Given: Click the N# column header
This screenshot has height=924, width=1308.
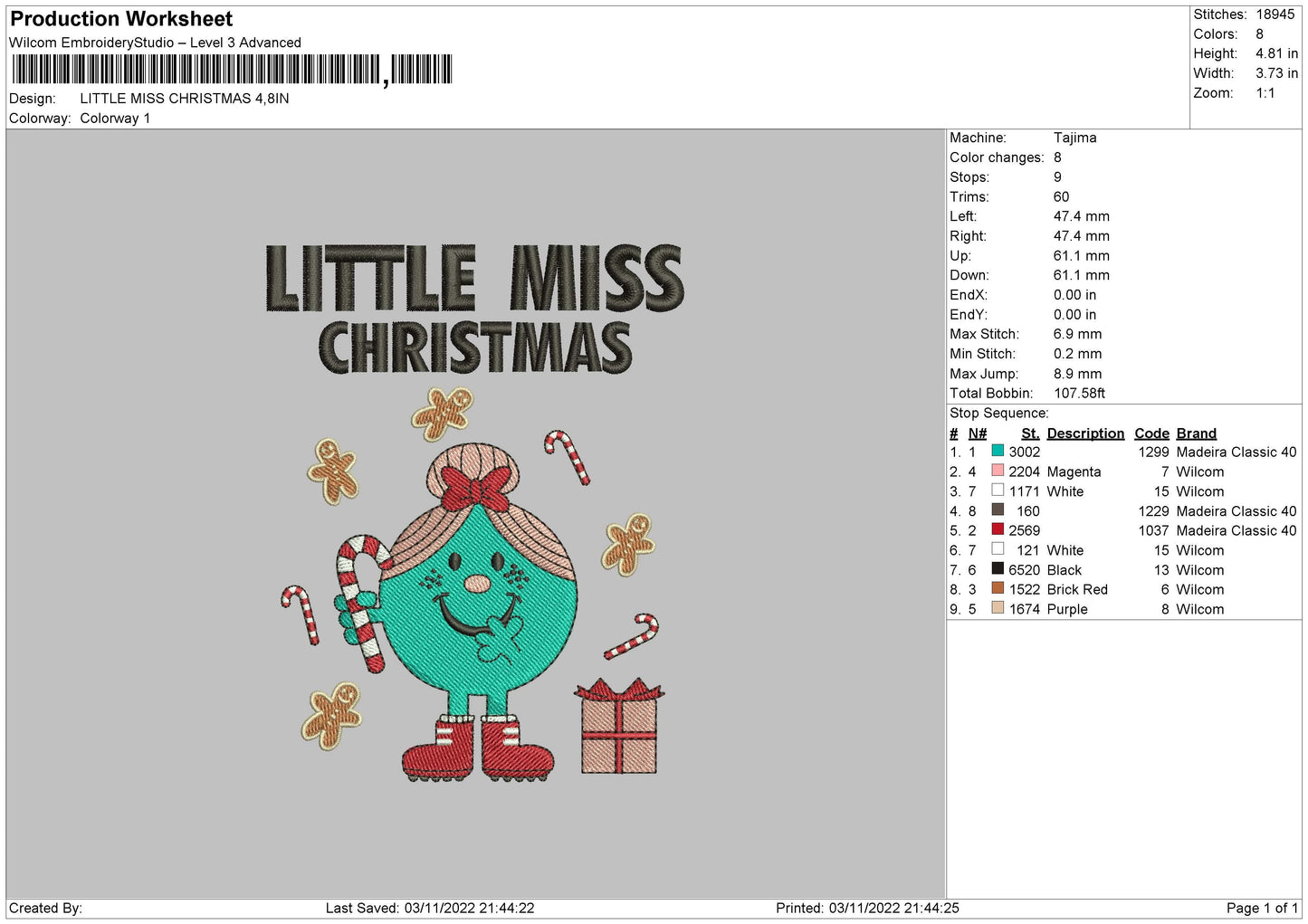Looking at the screenshot, I should point(977,433).
